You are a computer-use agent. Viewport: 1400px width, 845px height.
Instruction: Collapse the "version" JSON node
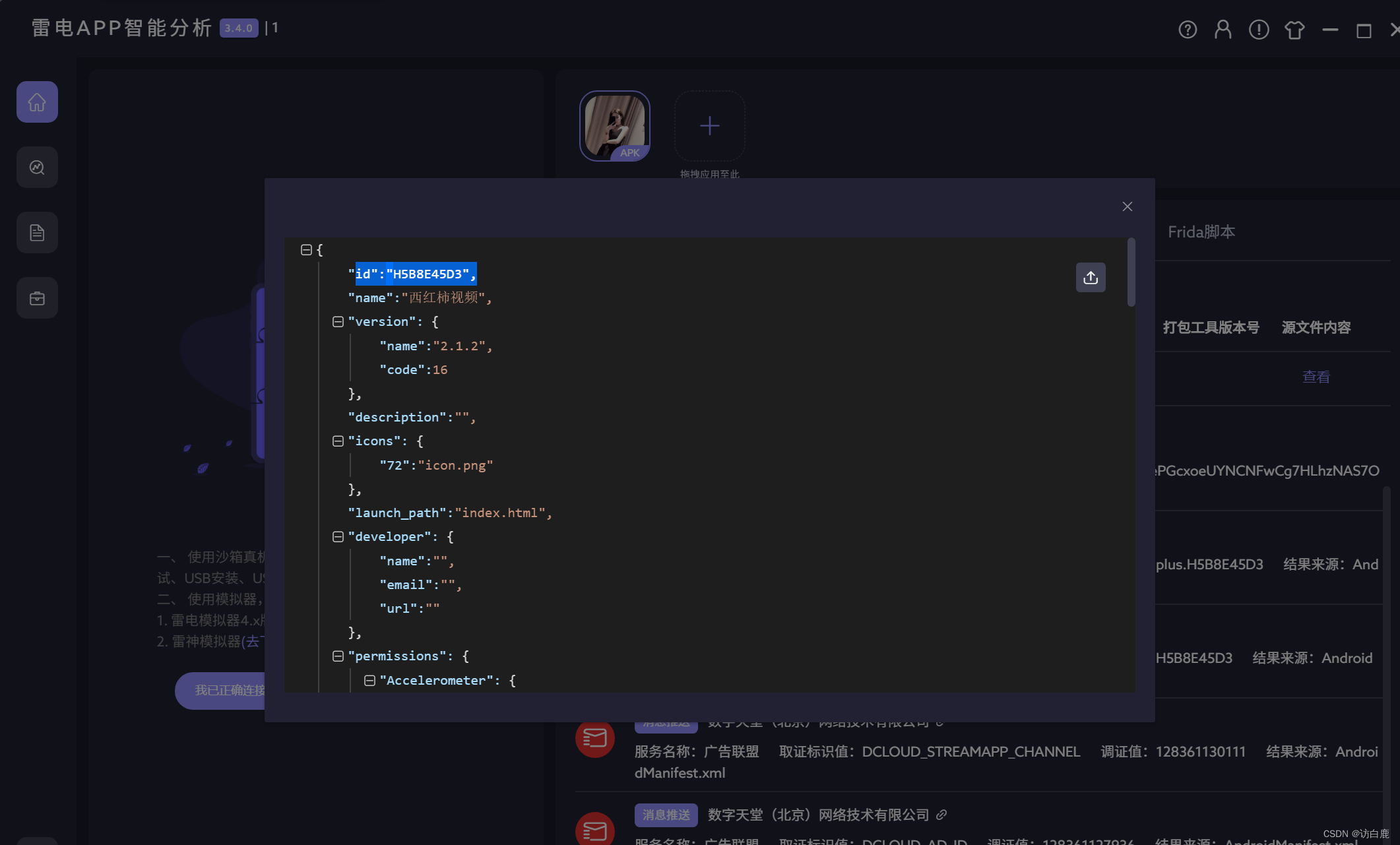click(x=338, y=322)
